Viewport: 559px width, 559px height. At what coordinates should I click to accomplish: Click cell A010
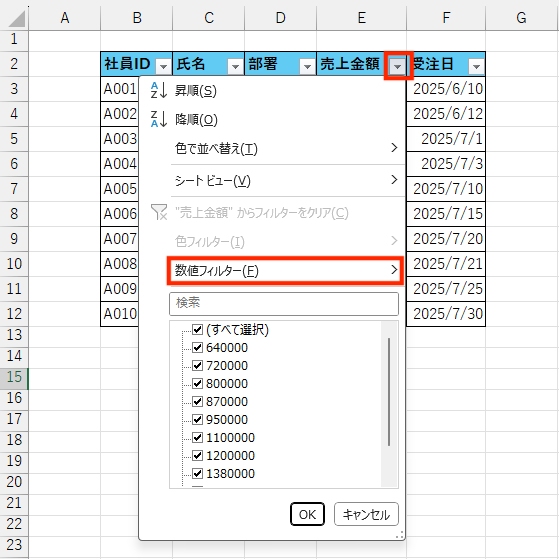pos(120,314)
